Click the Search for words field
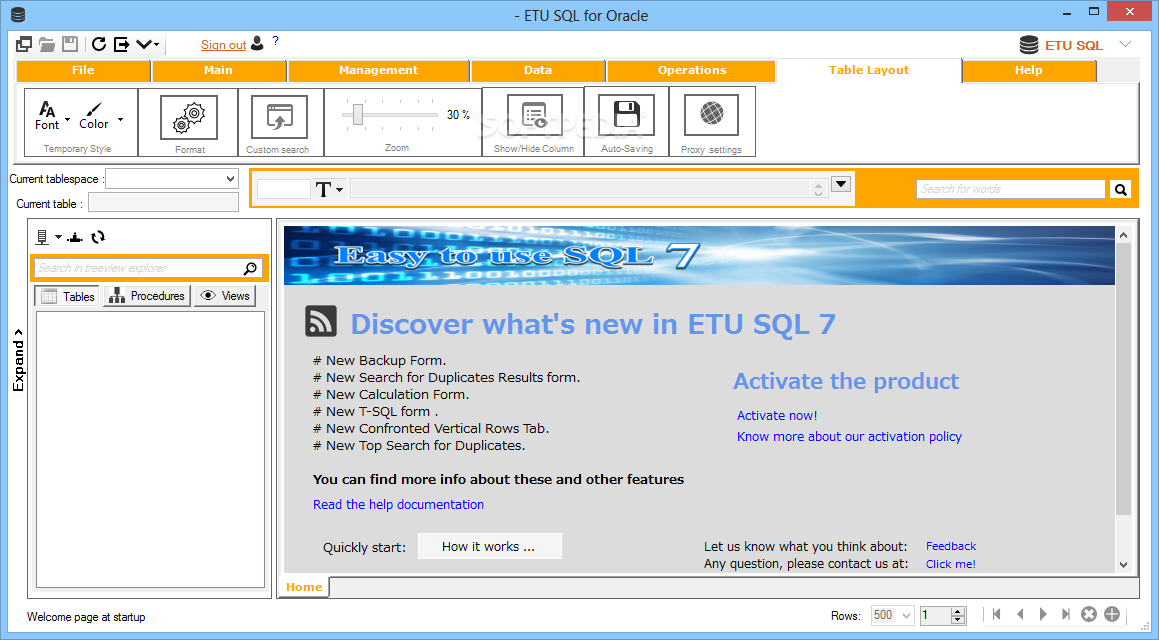This screenshot has width=1159, height=640. coord(1010,189)
